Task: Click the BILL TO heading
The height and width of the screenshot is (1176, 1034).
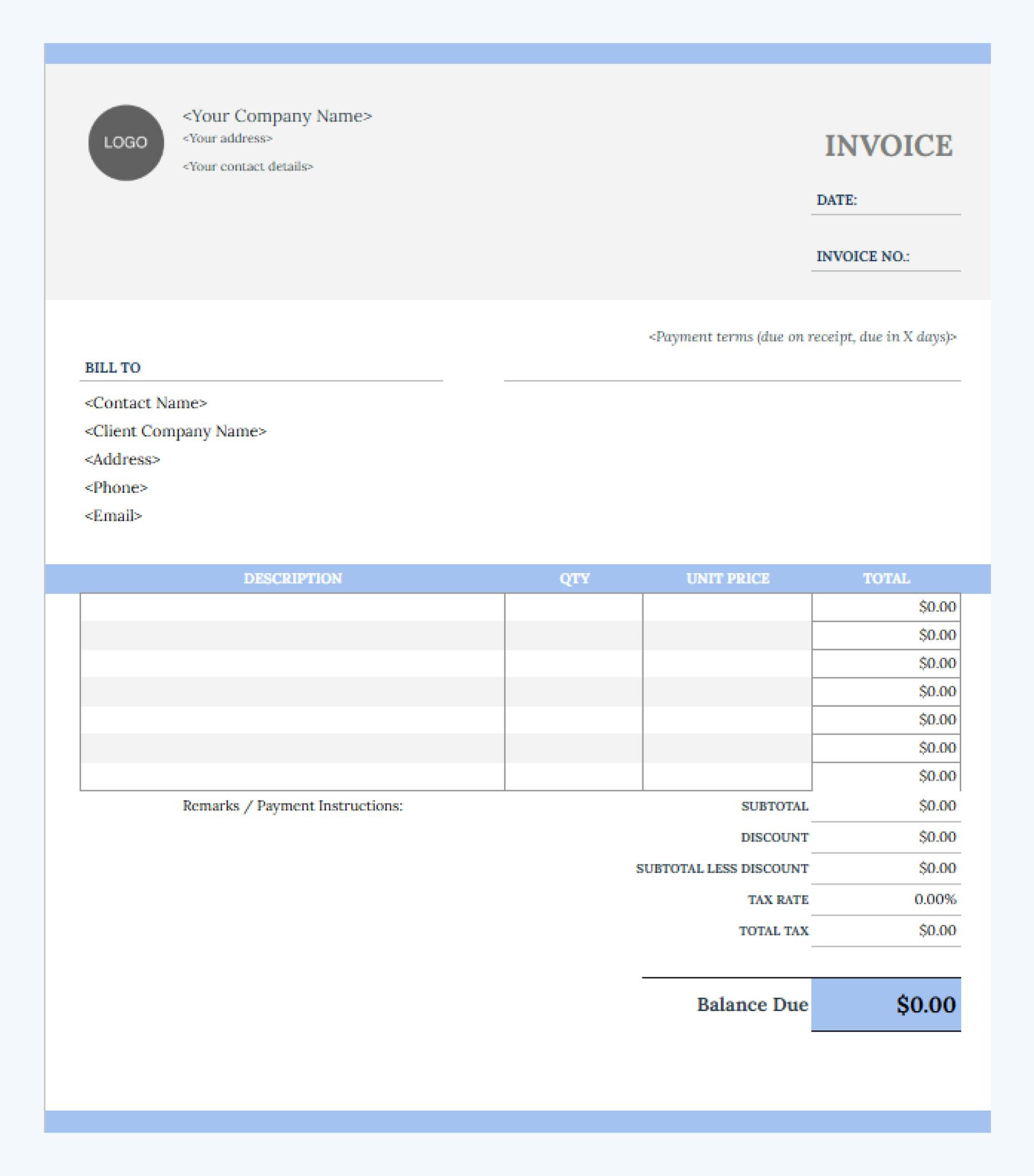Action: [113, 367]
